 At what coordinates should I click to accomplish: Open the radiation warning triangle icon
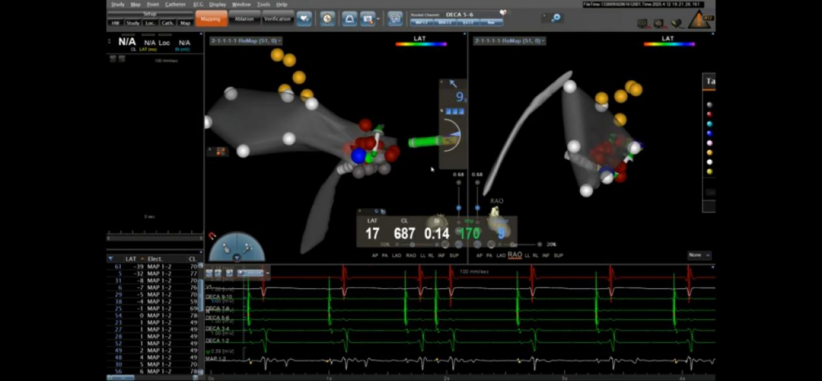tap(700, 20)
